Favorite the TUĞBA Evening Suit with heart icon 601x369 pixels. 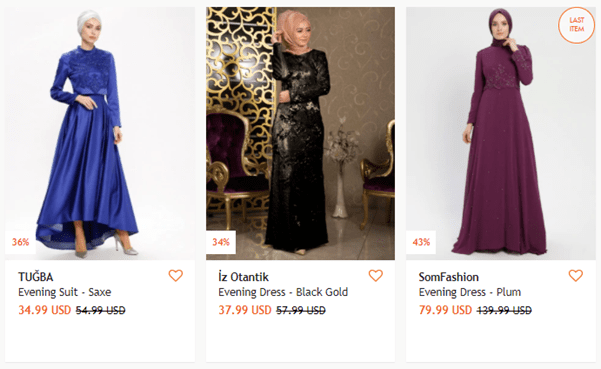pos(176,275)
